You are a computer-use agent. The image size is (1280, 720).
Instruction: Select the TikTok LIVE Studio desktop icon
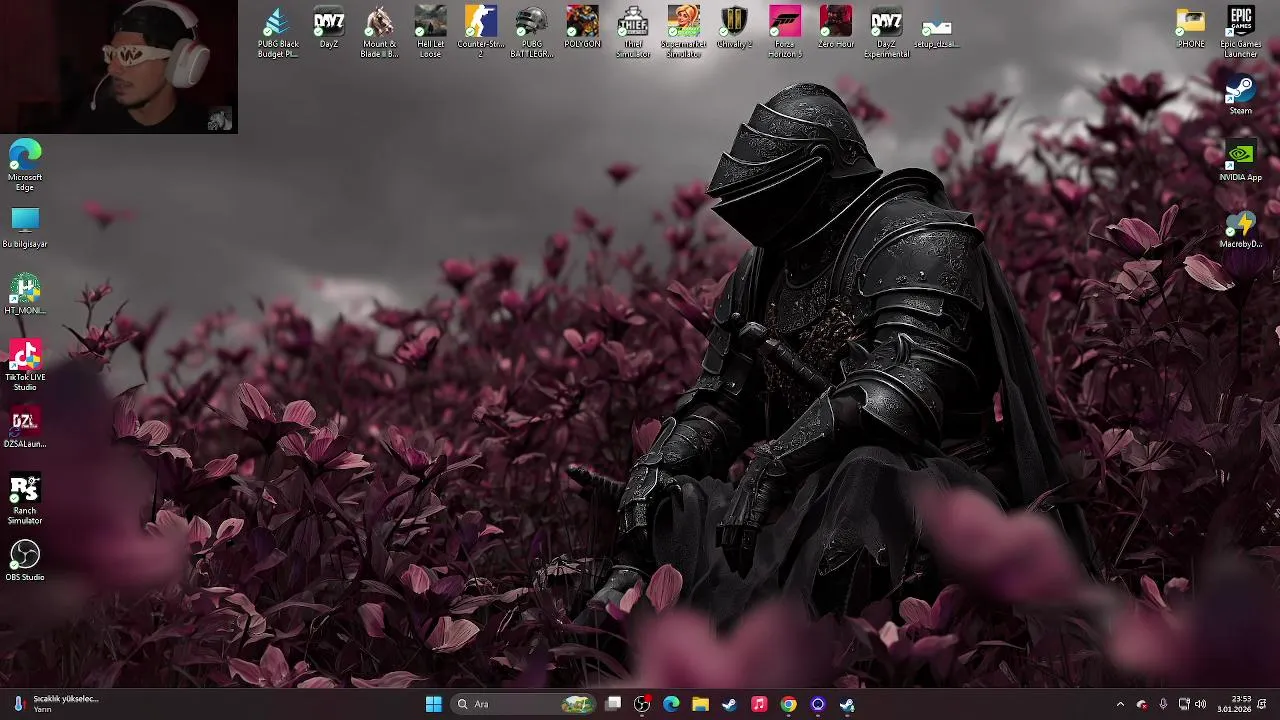[25, 365]
